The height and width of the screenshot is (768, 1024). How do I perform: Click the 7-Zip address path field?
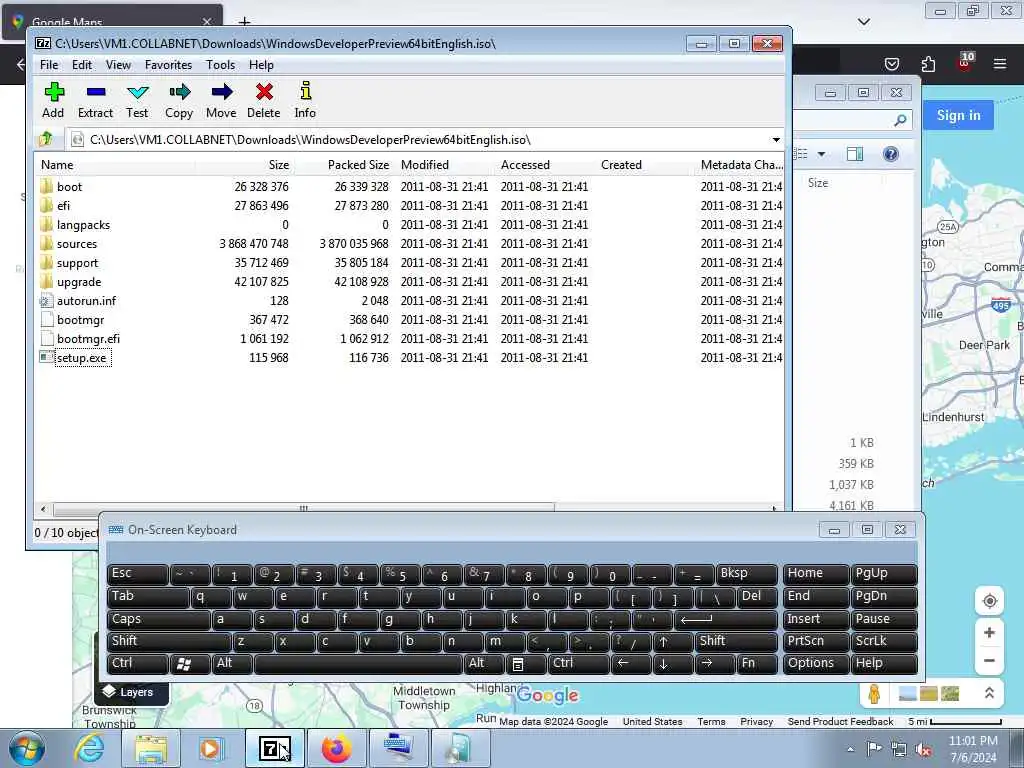(x=418, y=140)
